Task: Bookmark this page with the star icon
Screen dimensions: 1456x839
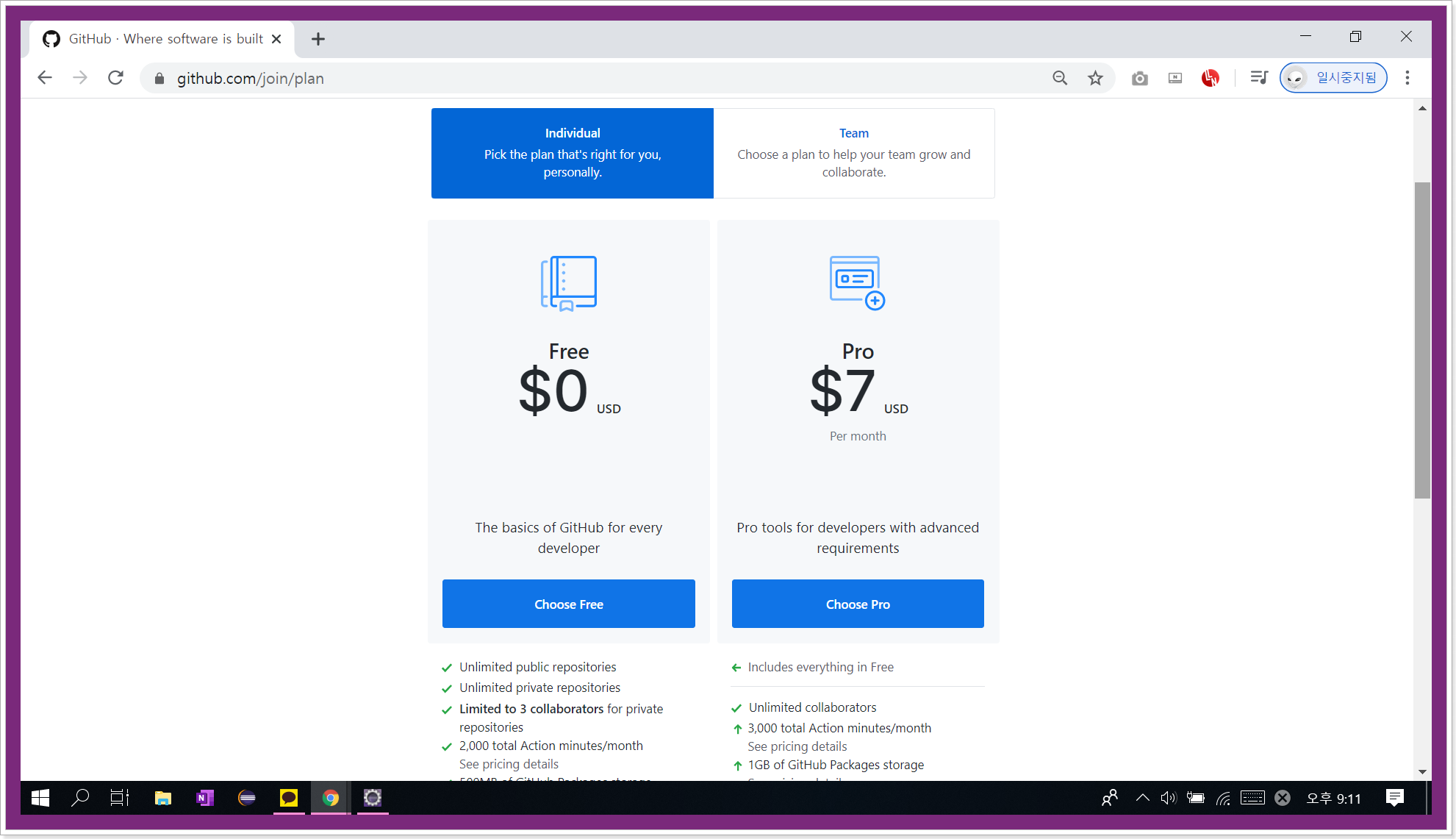Action: pos(1095,78)
